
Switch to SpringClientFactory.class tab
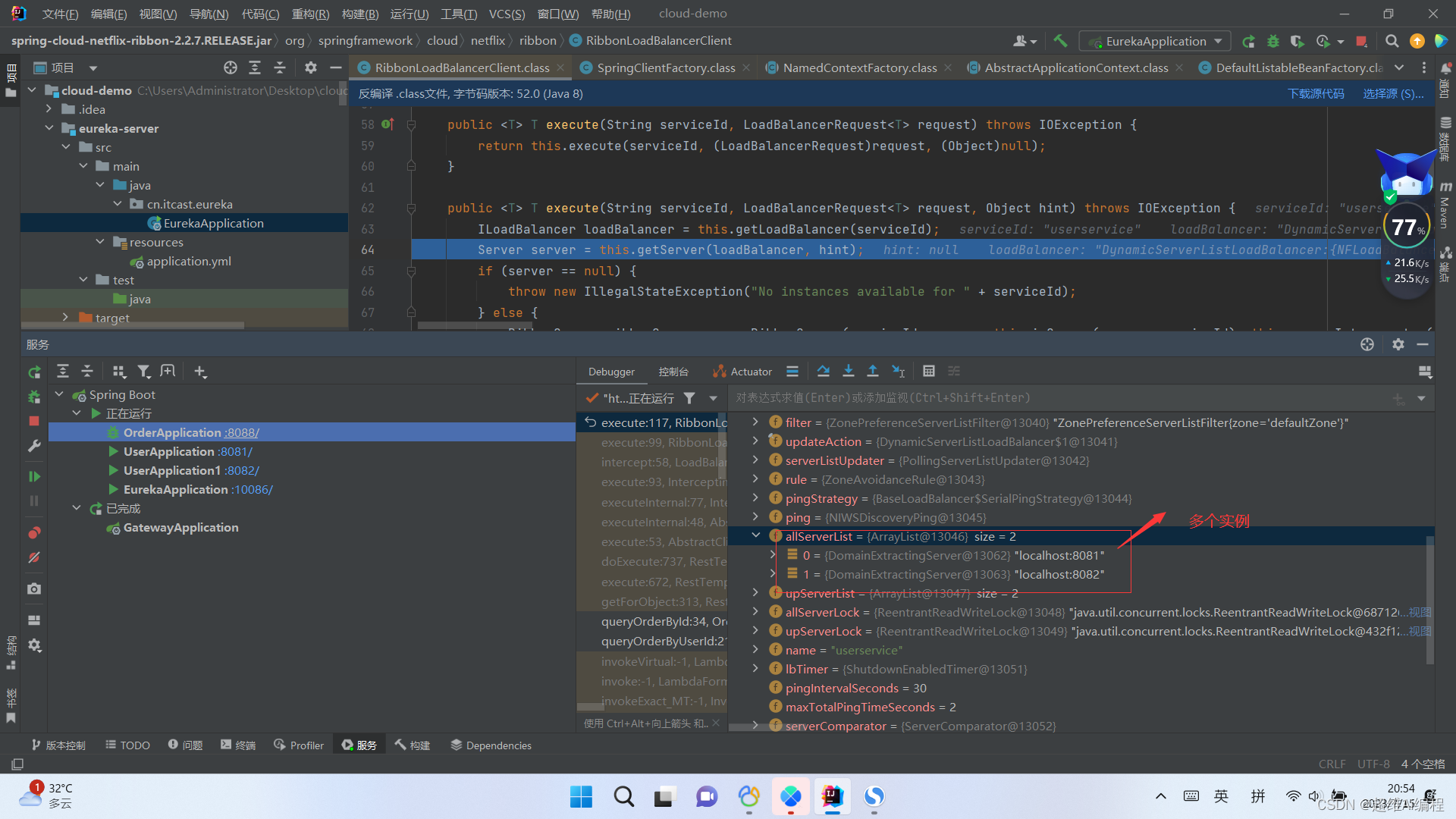coord(665,67)
